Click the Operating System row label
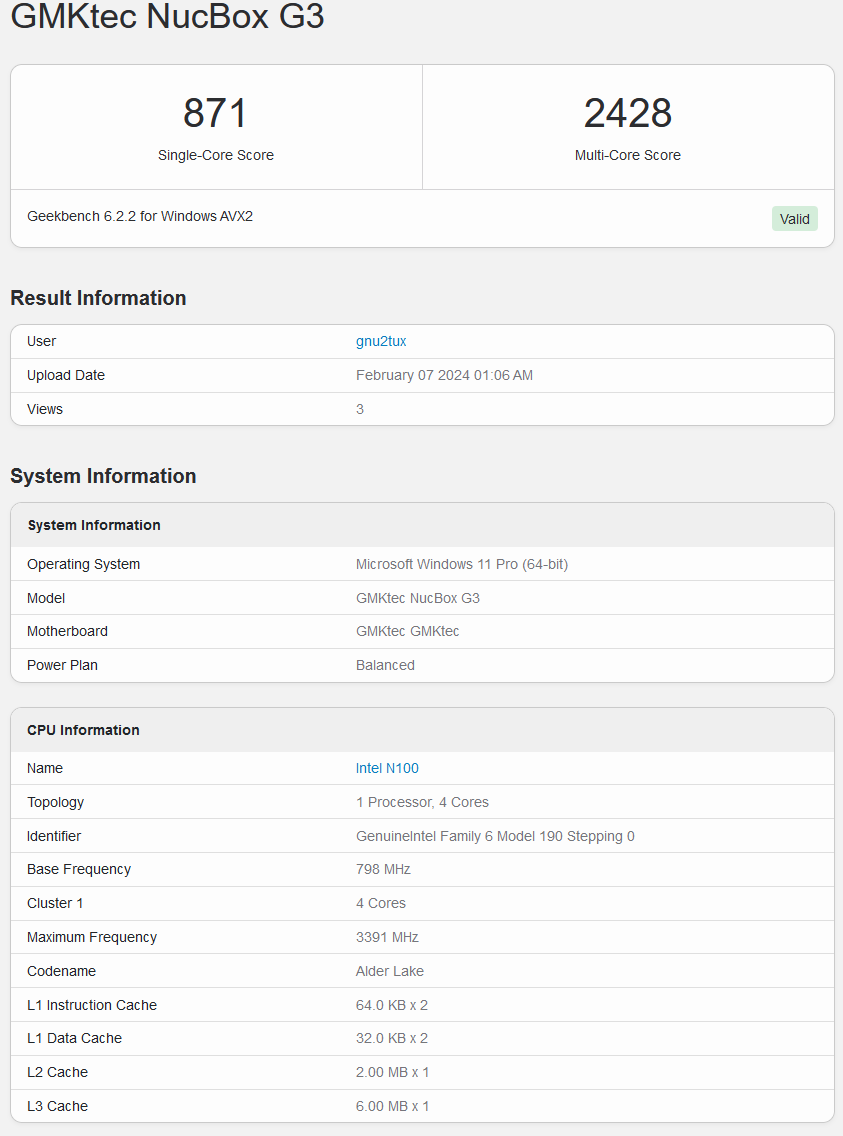The height and width of the screenshot is (1136, 843). pos(83,564)
